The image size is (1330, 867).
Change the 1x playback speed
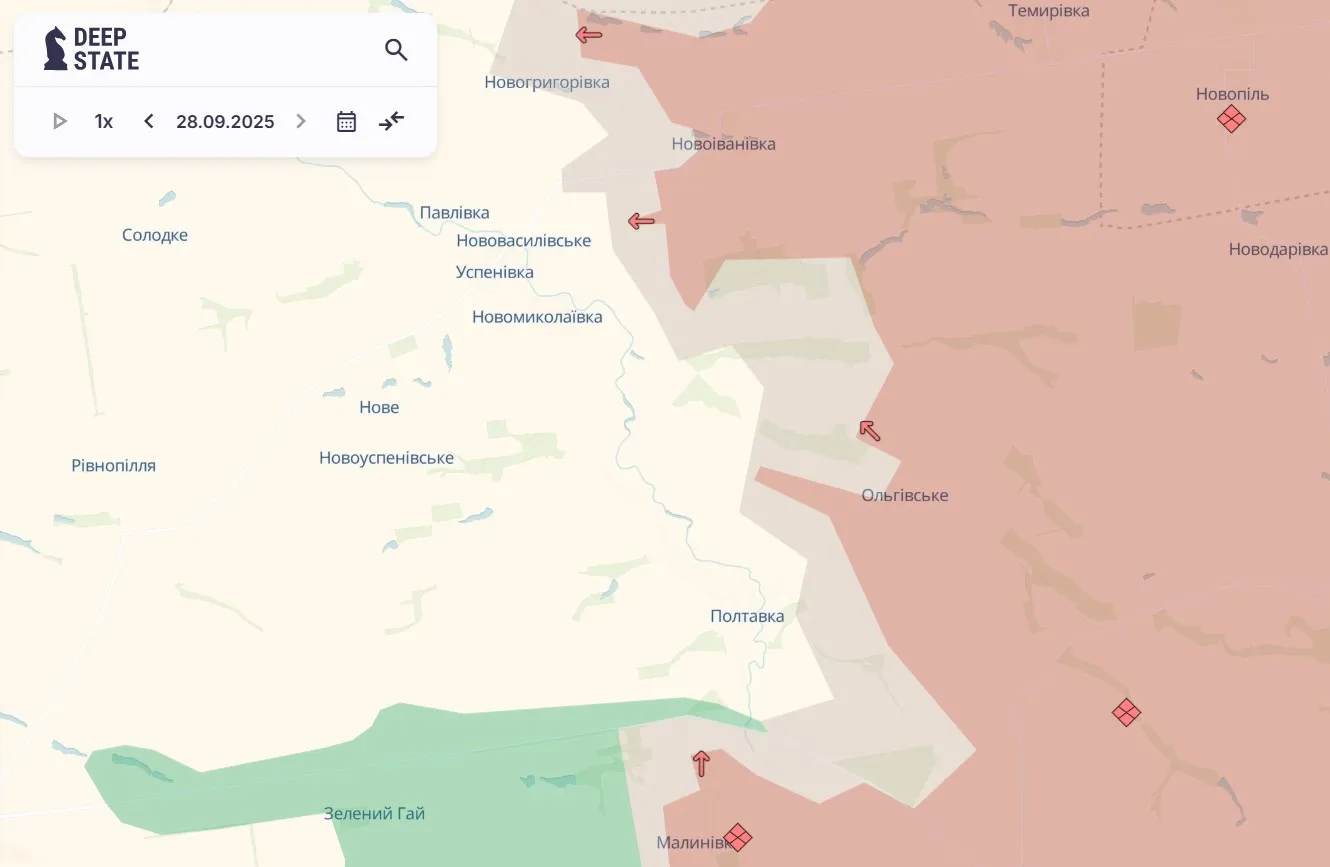click(104, 122)
